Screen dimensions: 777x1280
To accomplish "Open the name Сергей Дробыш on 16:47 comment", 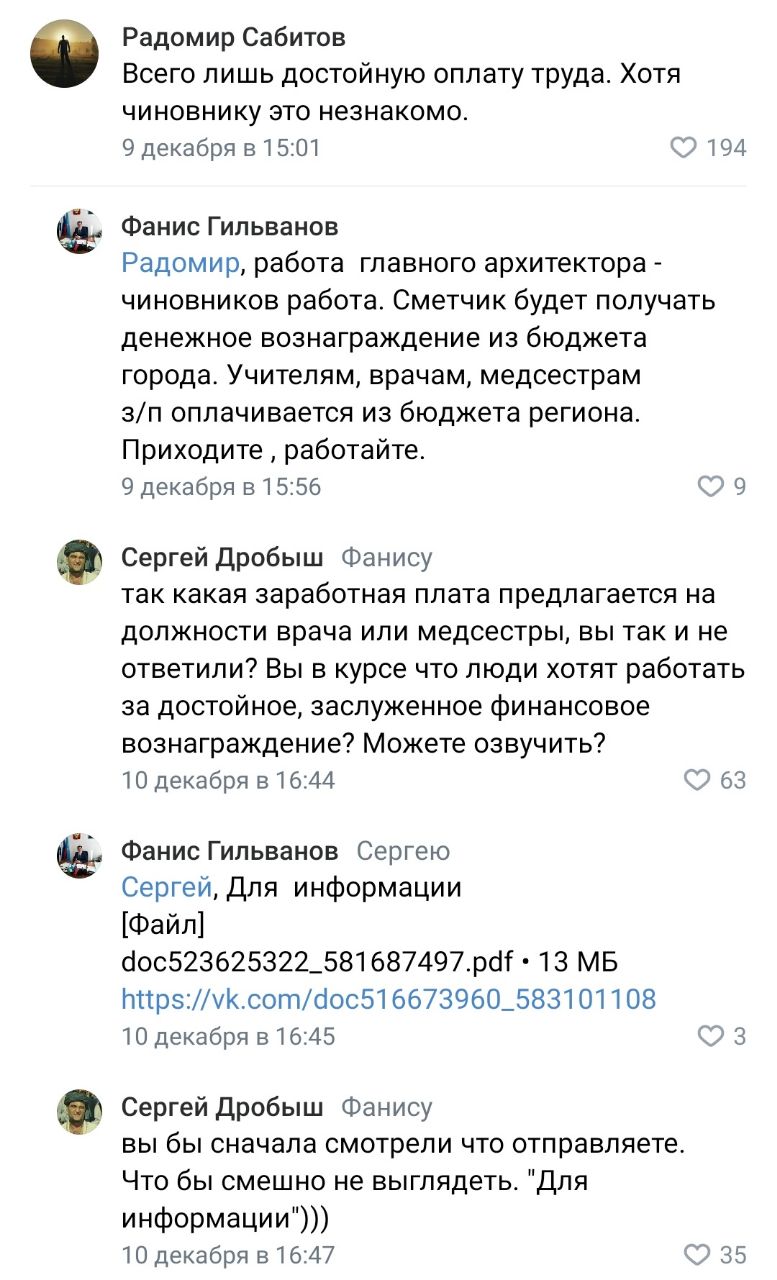I will click(222, 1107).
